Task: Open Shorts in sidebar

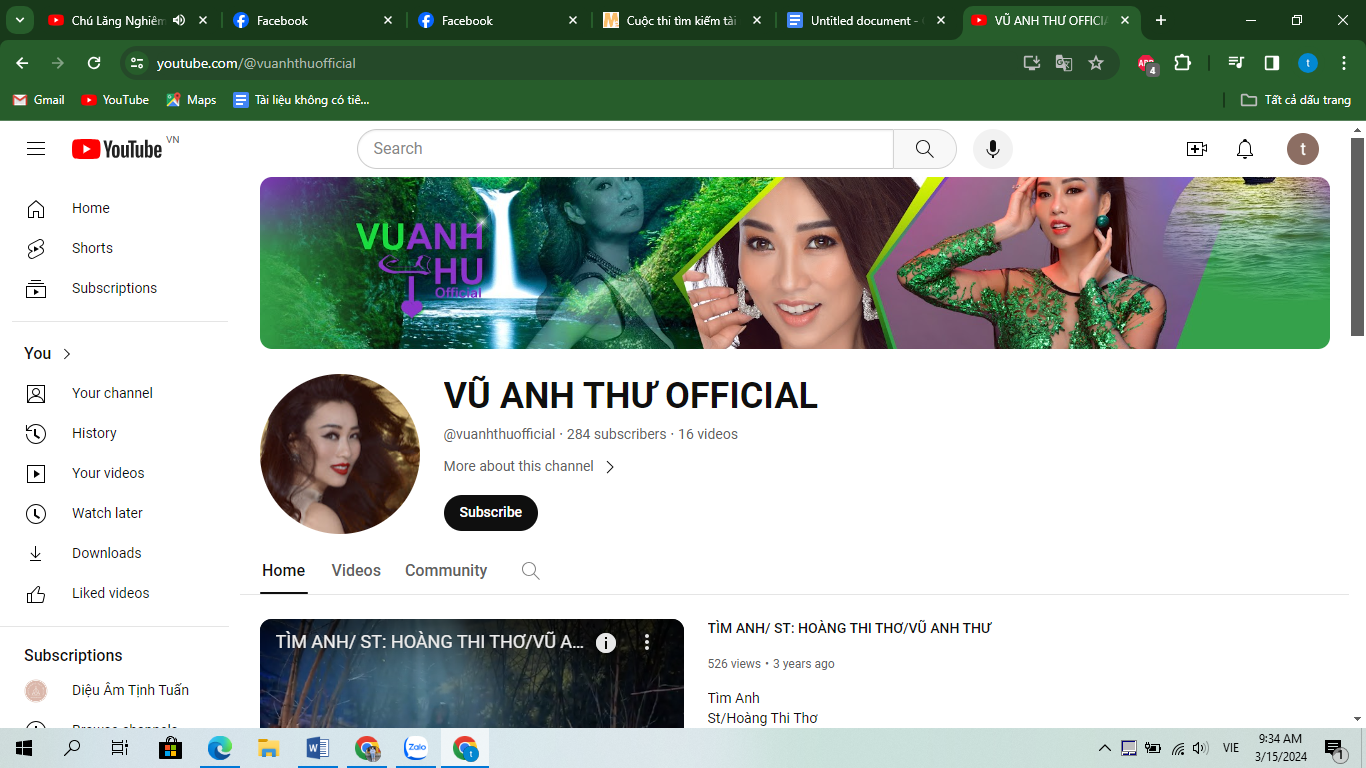Action: [x=120, y=248]
